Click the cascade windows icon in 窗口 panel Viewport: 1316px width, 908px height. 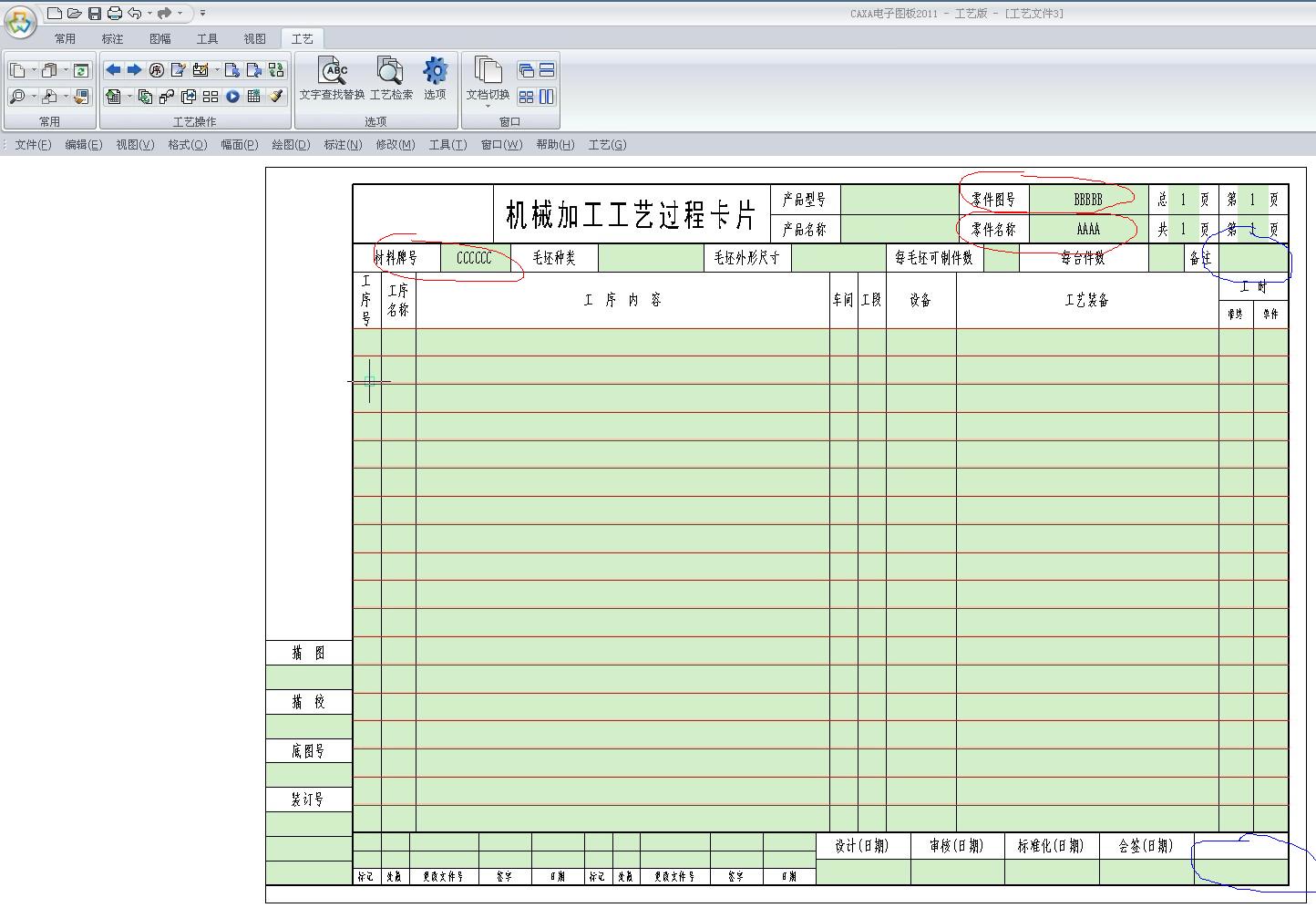(528, 68)
